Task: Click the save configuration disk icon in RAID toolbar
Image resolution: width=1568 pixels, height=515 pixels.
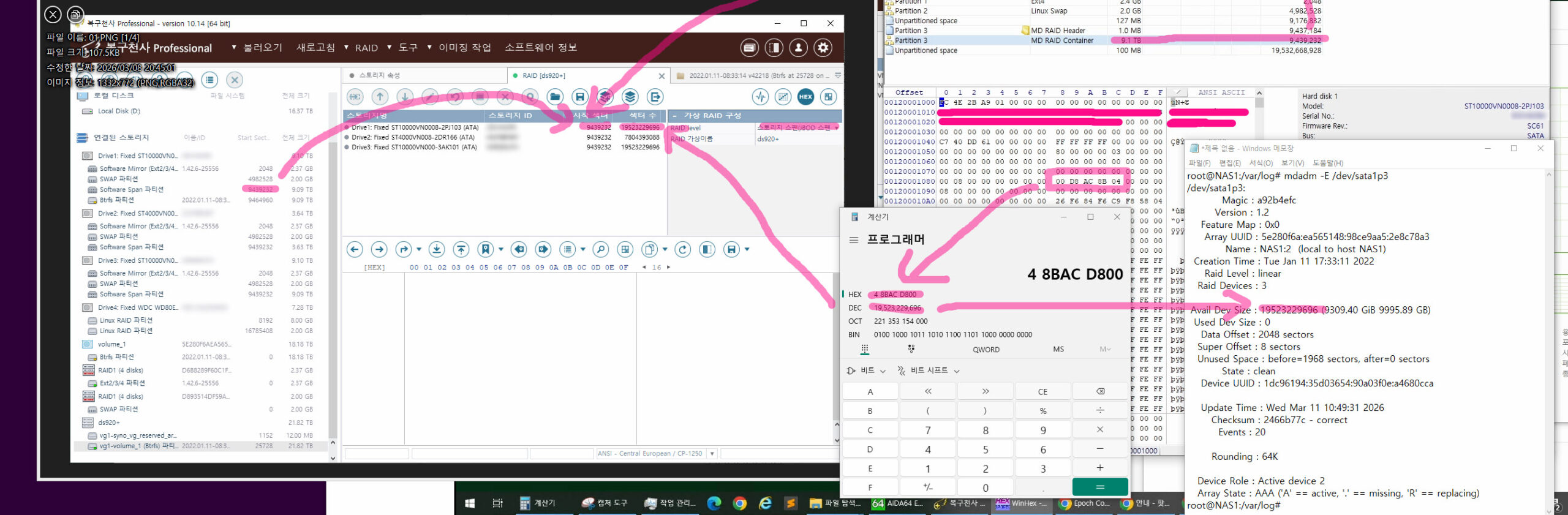Action: tap(580, 97)
